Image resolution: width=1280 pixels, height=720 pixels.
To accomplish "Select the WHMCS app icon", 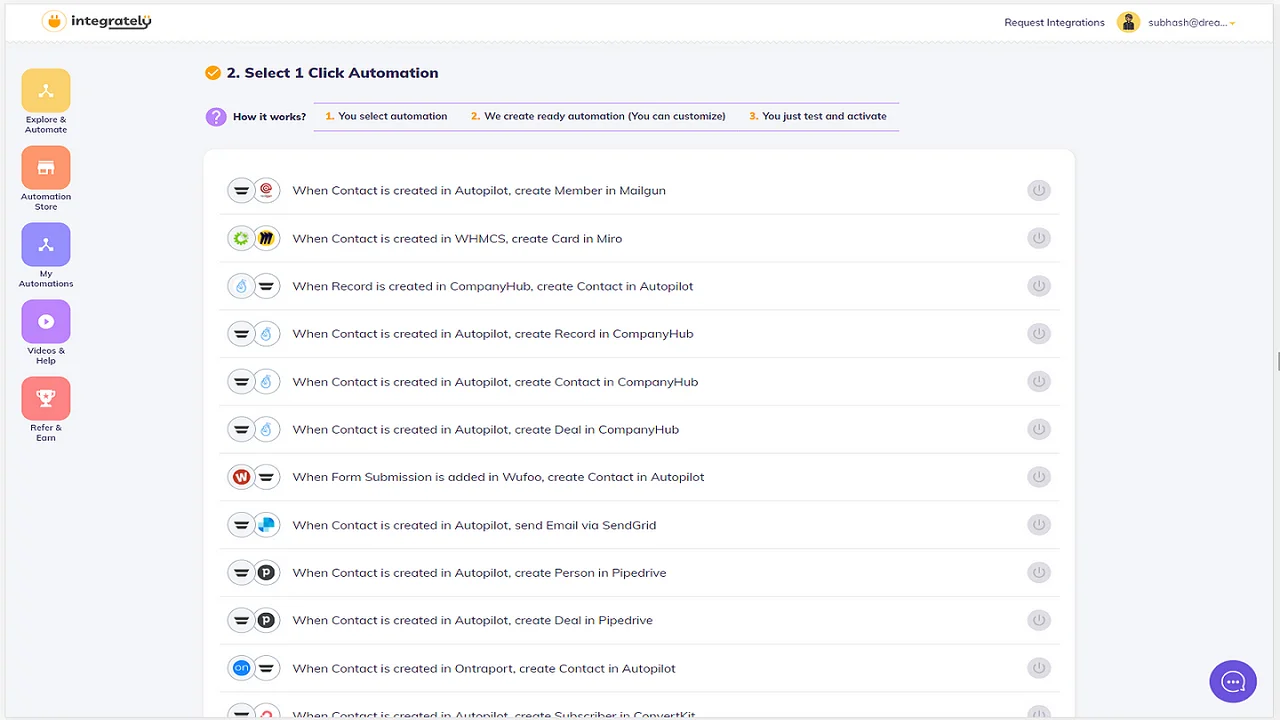I will tap(240, 238).
